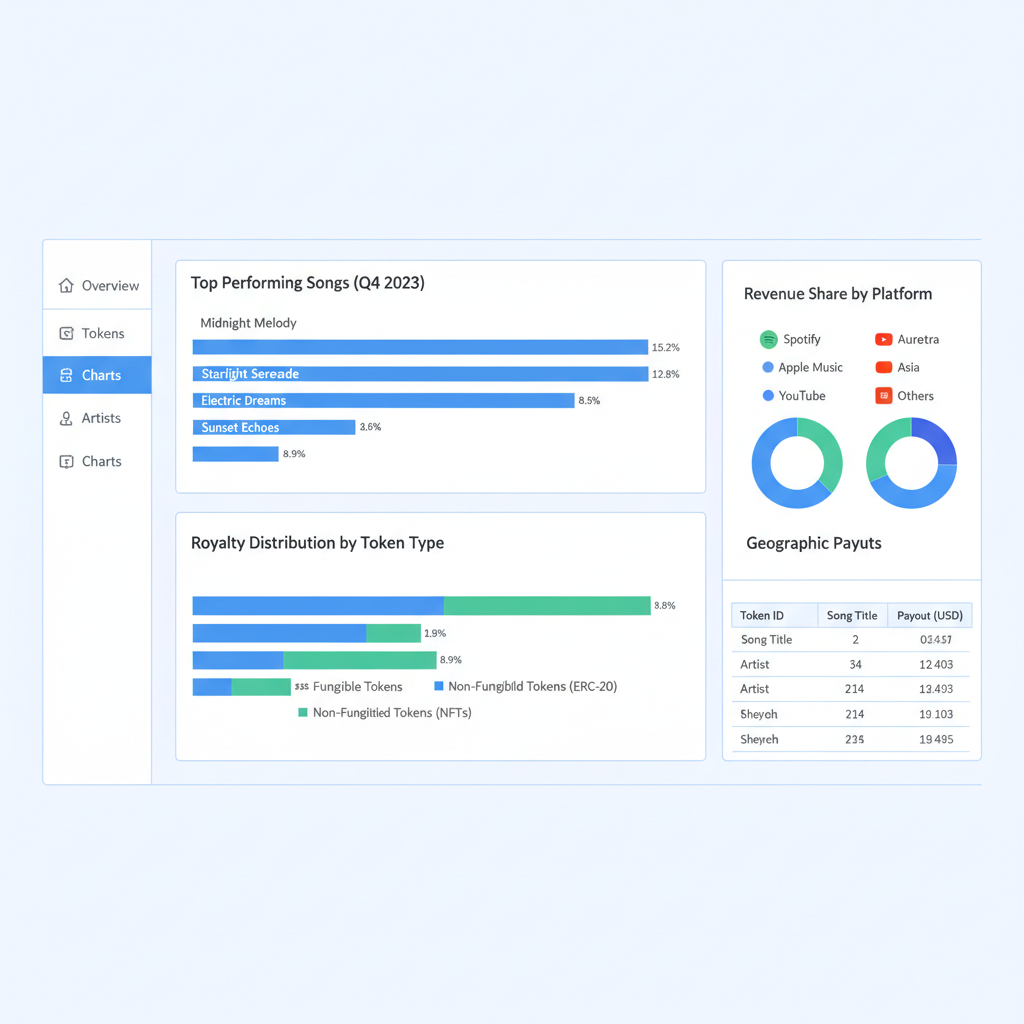Select the red Auretra play icon
This screenshot has width=1024, height=1024.
tap(883, 339)
